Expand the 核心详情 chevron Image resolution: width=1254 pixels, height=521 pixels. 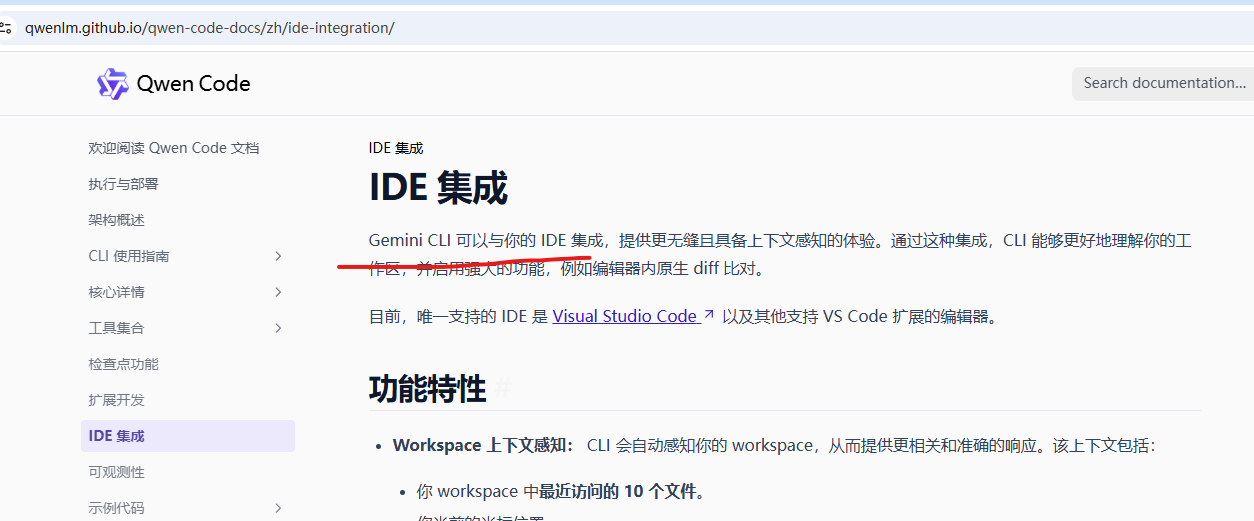coord(278,292)
